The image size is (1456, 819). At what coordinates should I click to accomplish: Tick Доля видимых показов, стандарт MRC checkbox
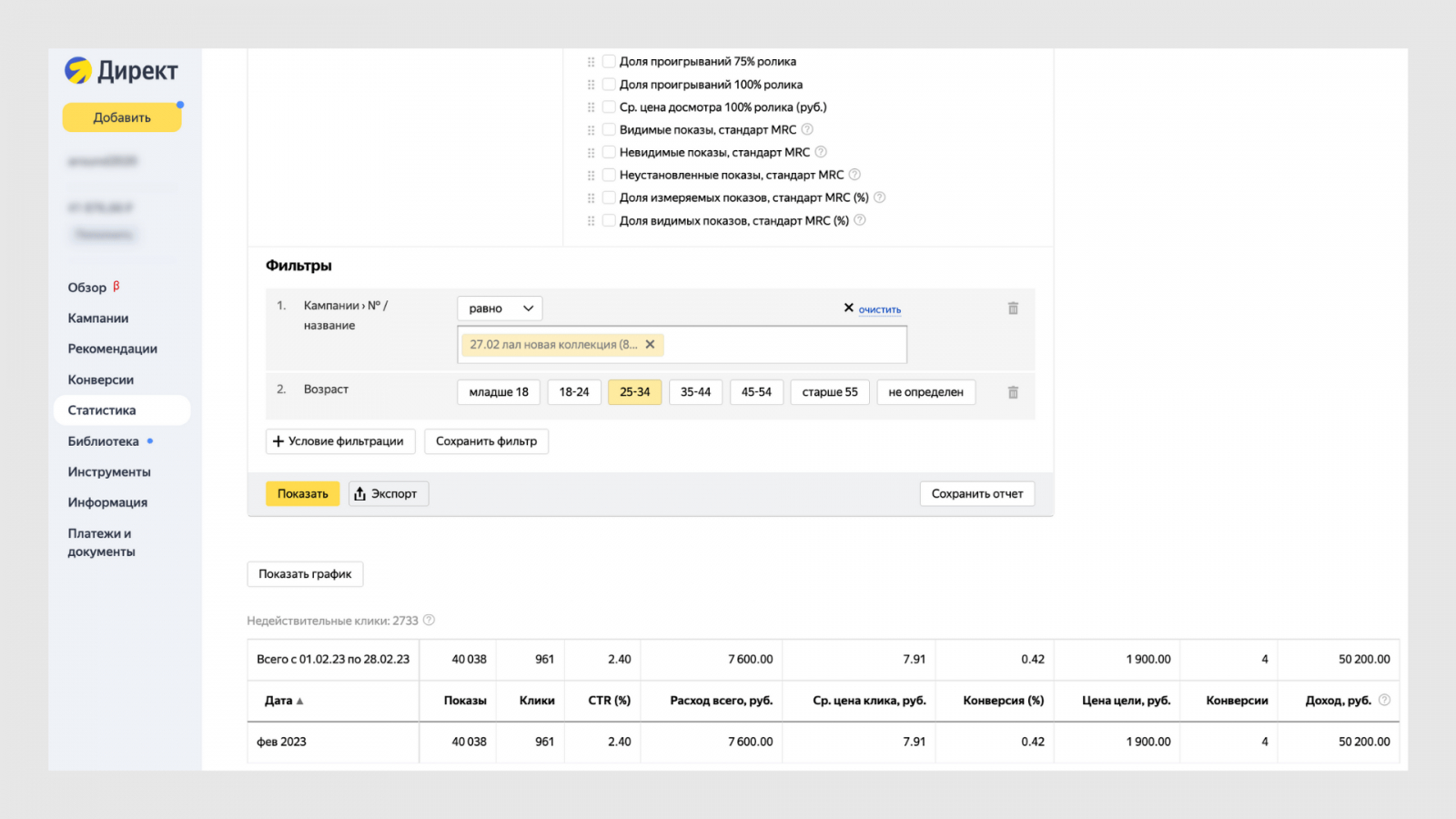pyautogui.click(x=609, y=220)
